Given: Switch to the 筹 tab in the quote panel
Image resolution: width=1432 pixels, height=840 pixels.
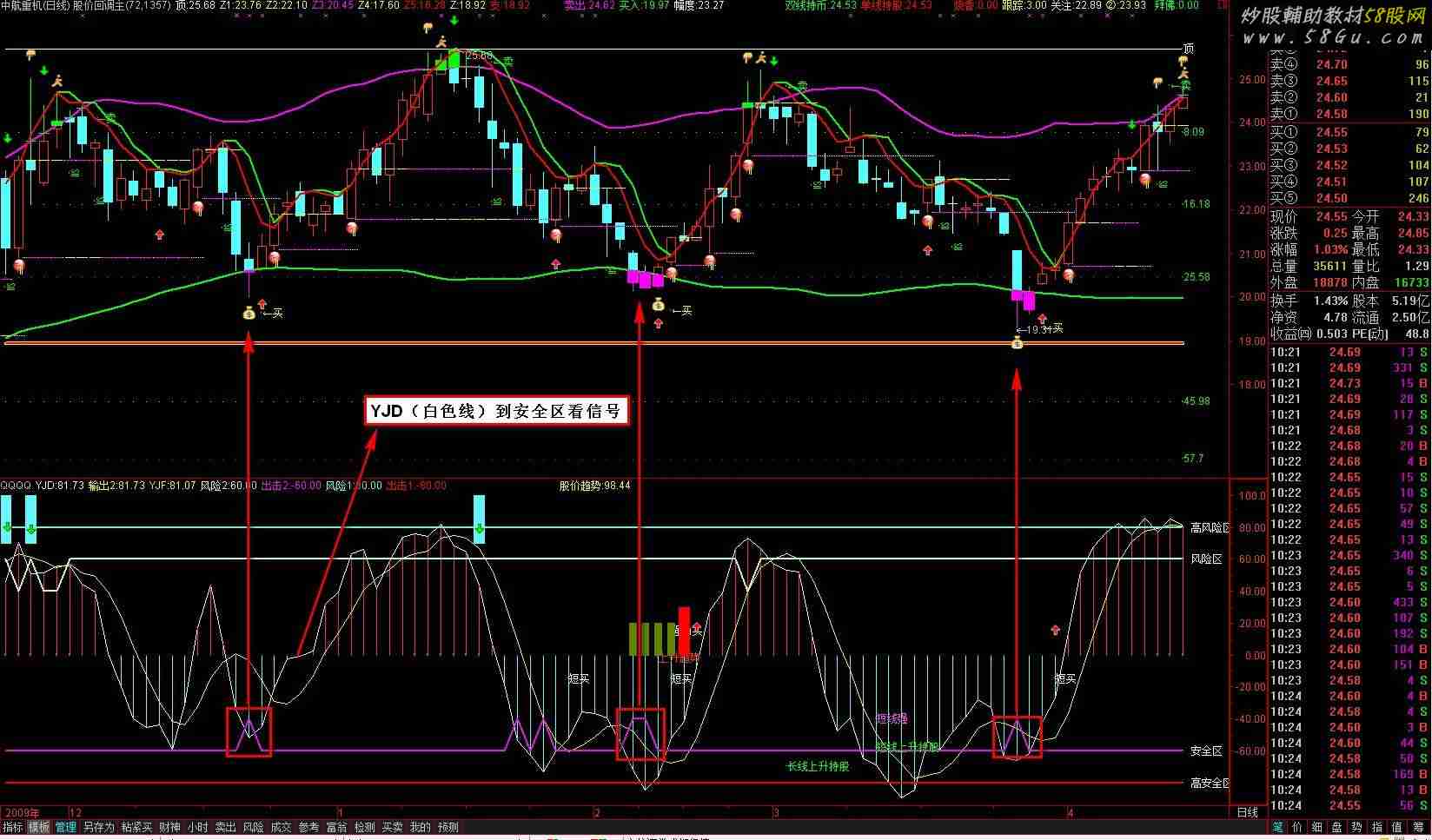Looking at the screenshot, I should [1418, 828].
